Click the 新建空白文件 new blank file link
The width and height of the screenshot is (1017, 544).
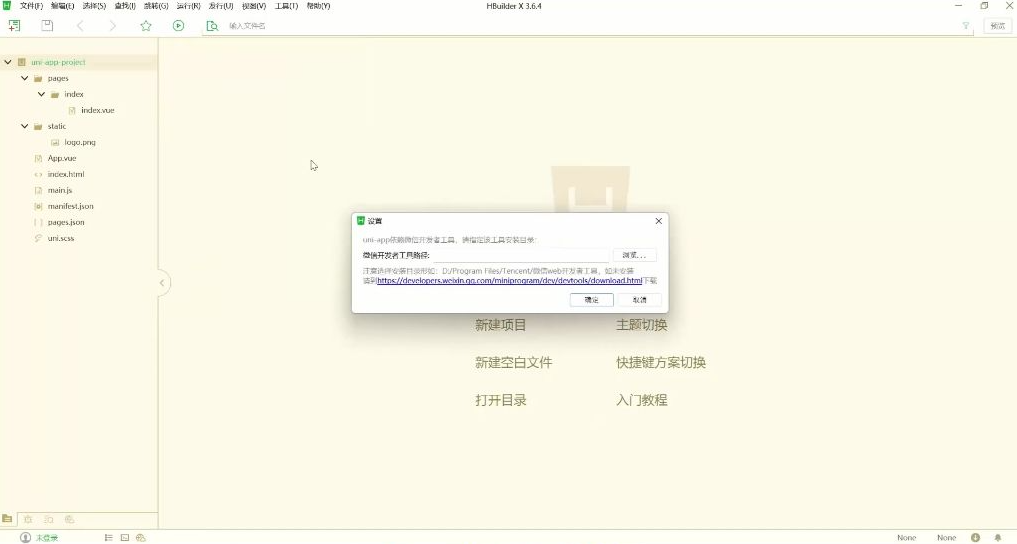[x=513, y=362]
